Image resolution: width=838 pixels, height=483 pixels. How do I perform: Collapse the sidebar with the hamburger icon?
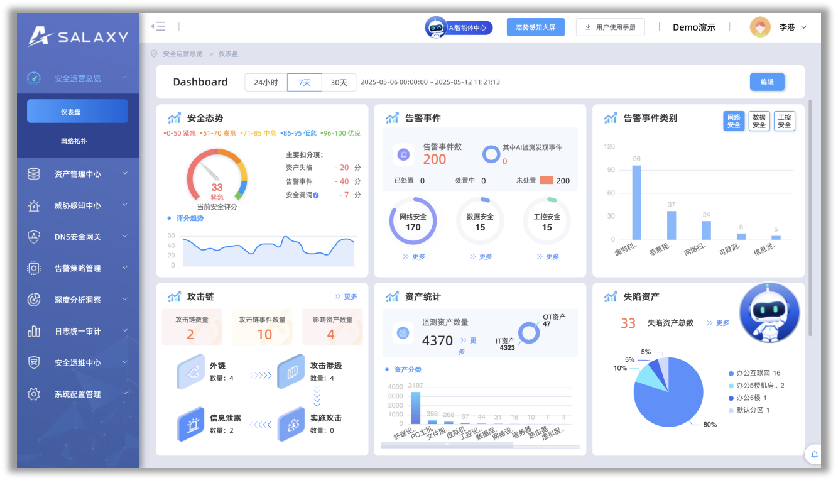158,27
